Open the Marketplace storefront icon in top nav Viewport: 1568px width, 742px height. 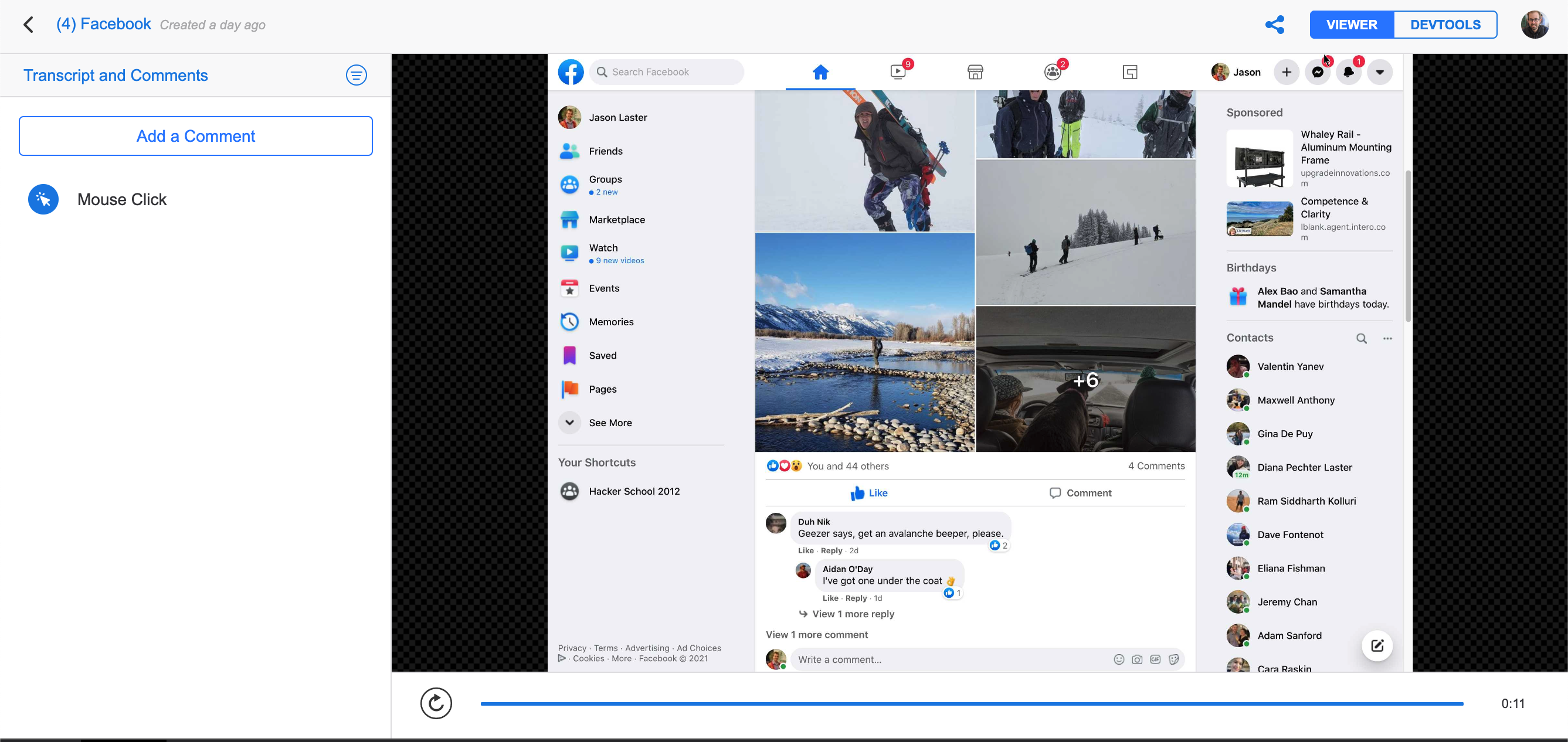point(975,72)
